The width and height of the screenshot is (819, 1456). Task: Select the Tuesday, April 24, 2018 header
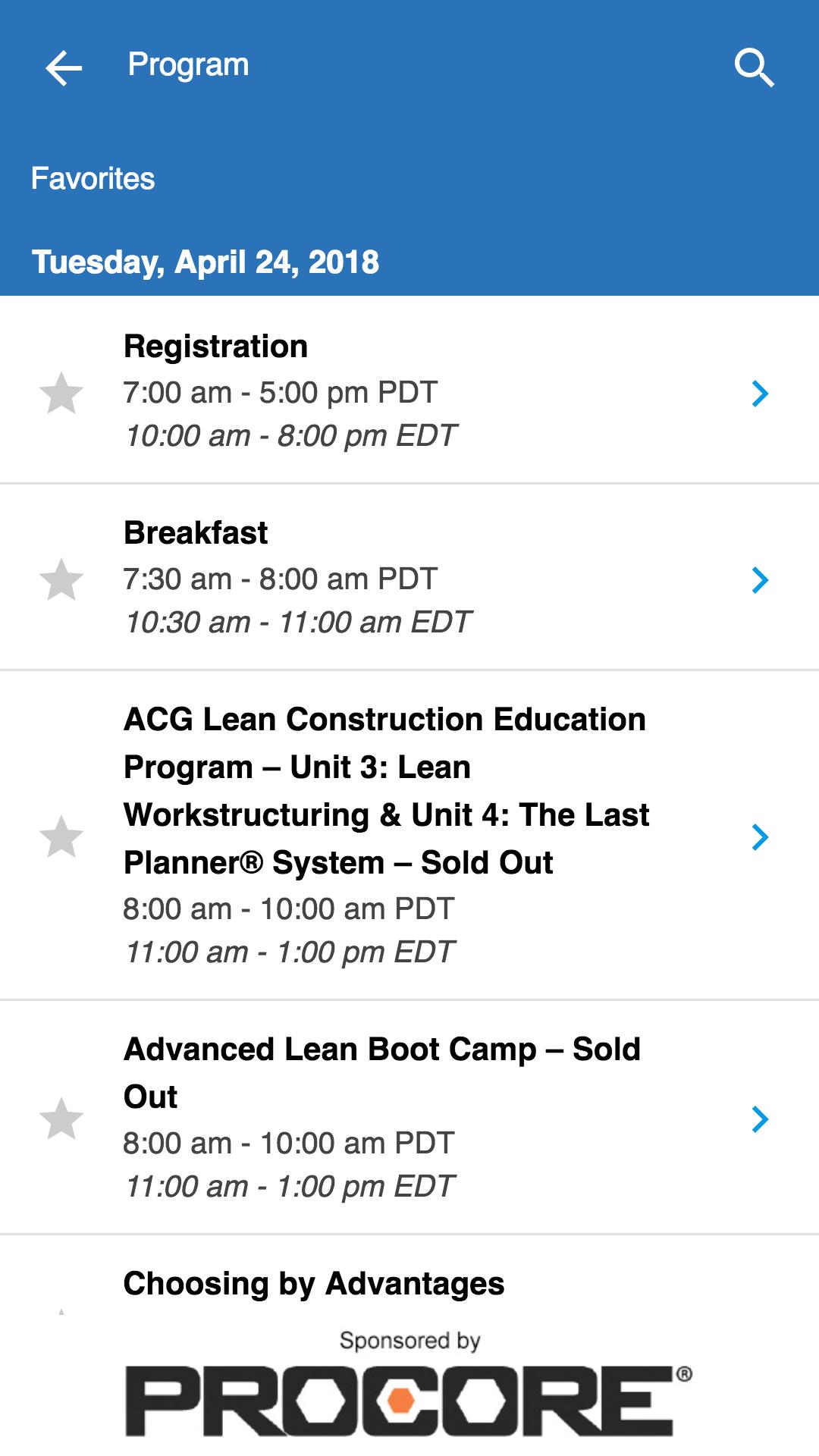coord(205,262)
